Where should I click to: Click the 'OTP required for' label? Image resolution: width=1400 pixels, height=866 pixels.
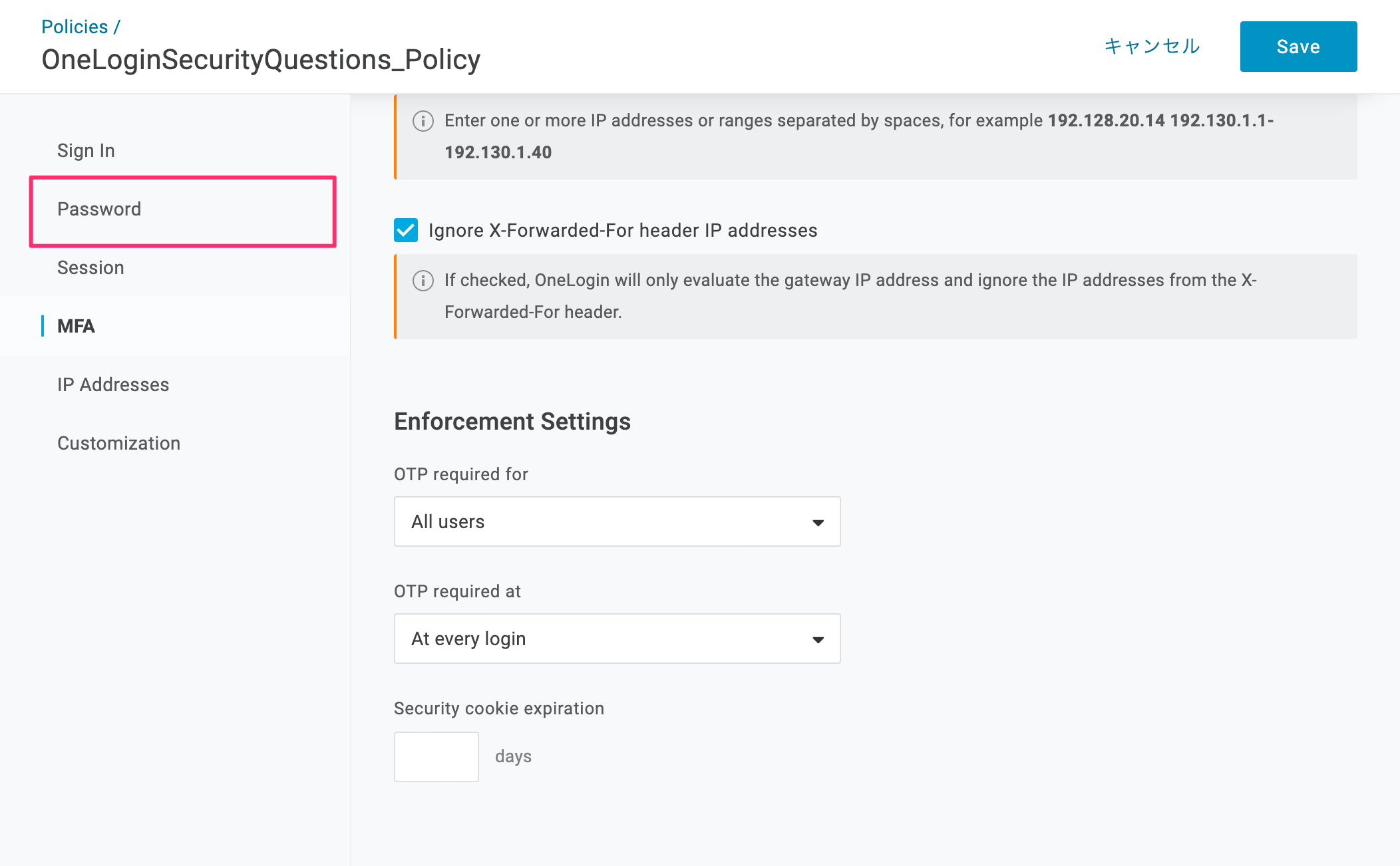461,474
